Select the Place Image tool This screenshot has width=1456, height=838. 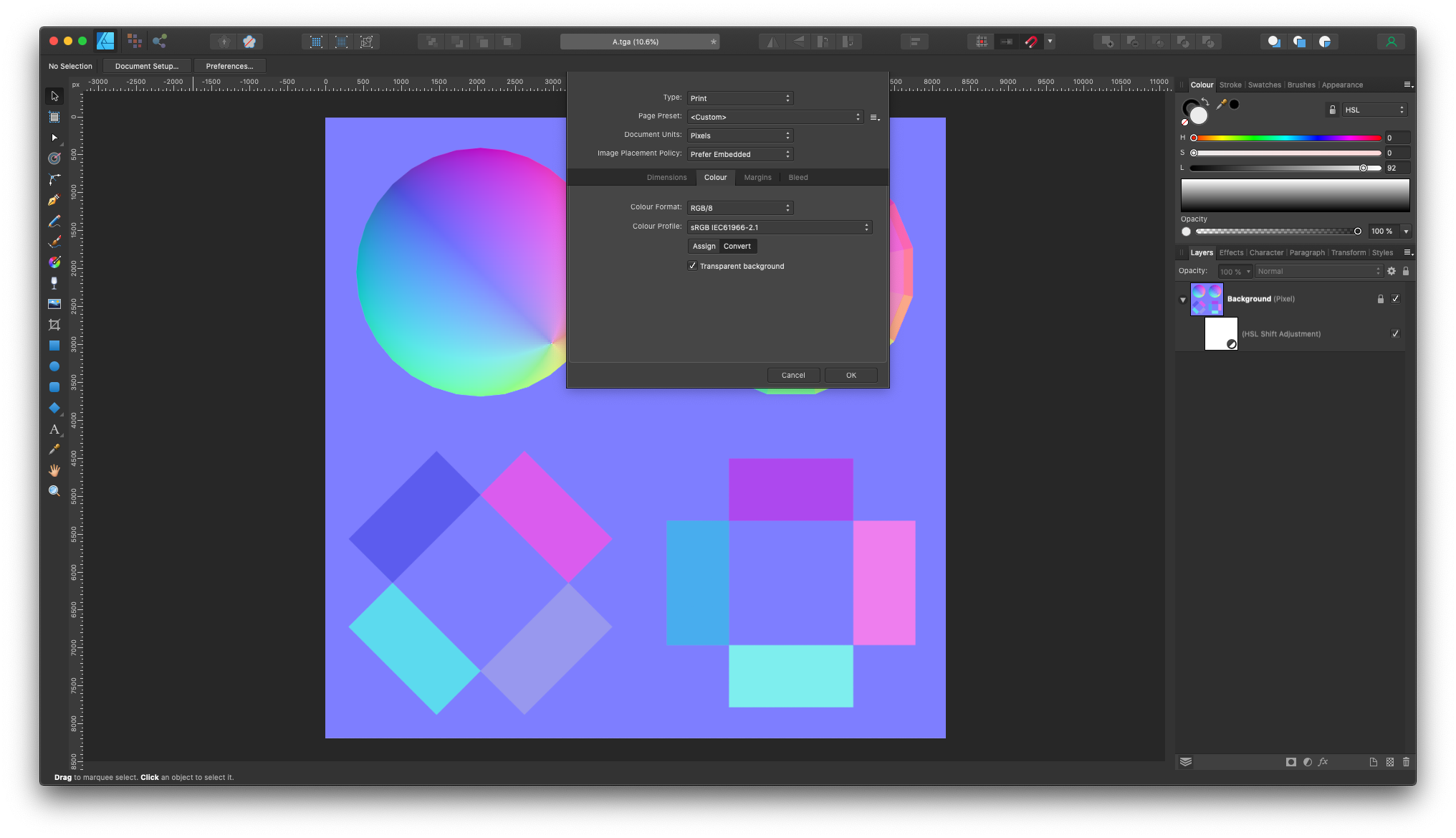tap(54, 304)
